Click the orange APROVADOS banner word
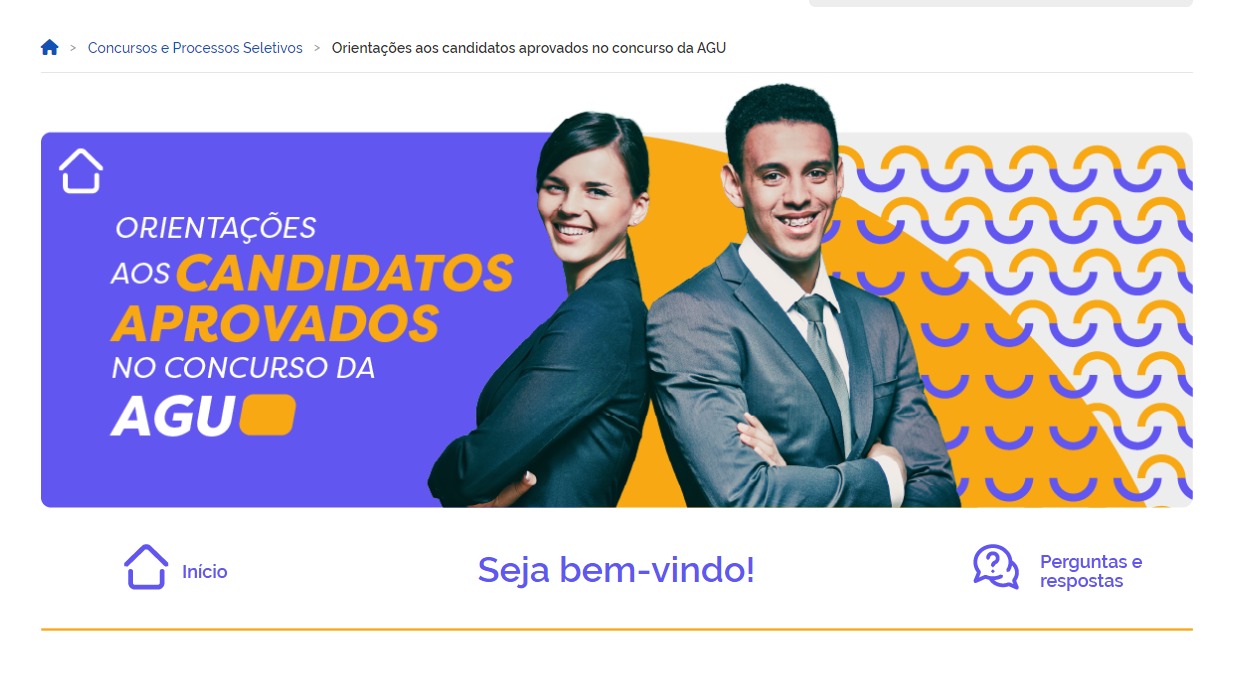 click(275, 322)
